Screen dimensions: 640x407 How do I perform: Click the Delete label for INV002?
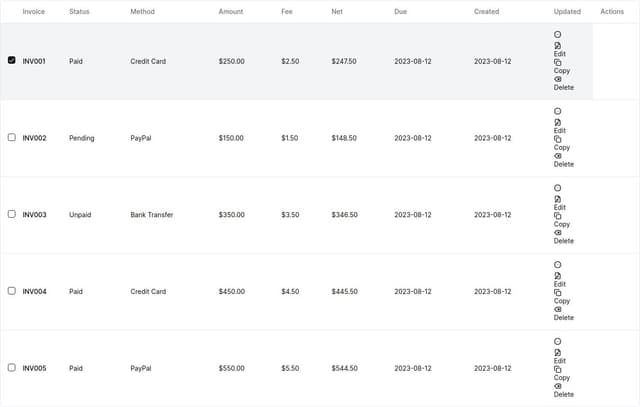(x=564, y=164)
